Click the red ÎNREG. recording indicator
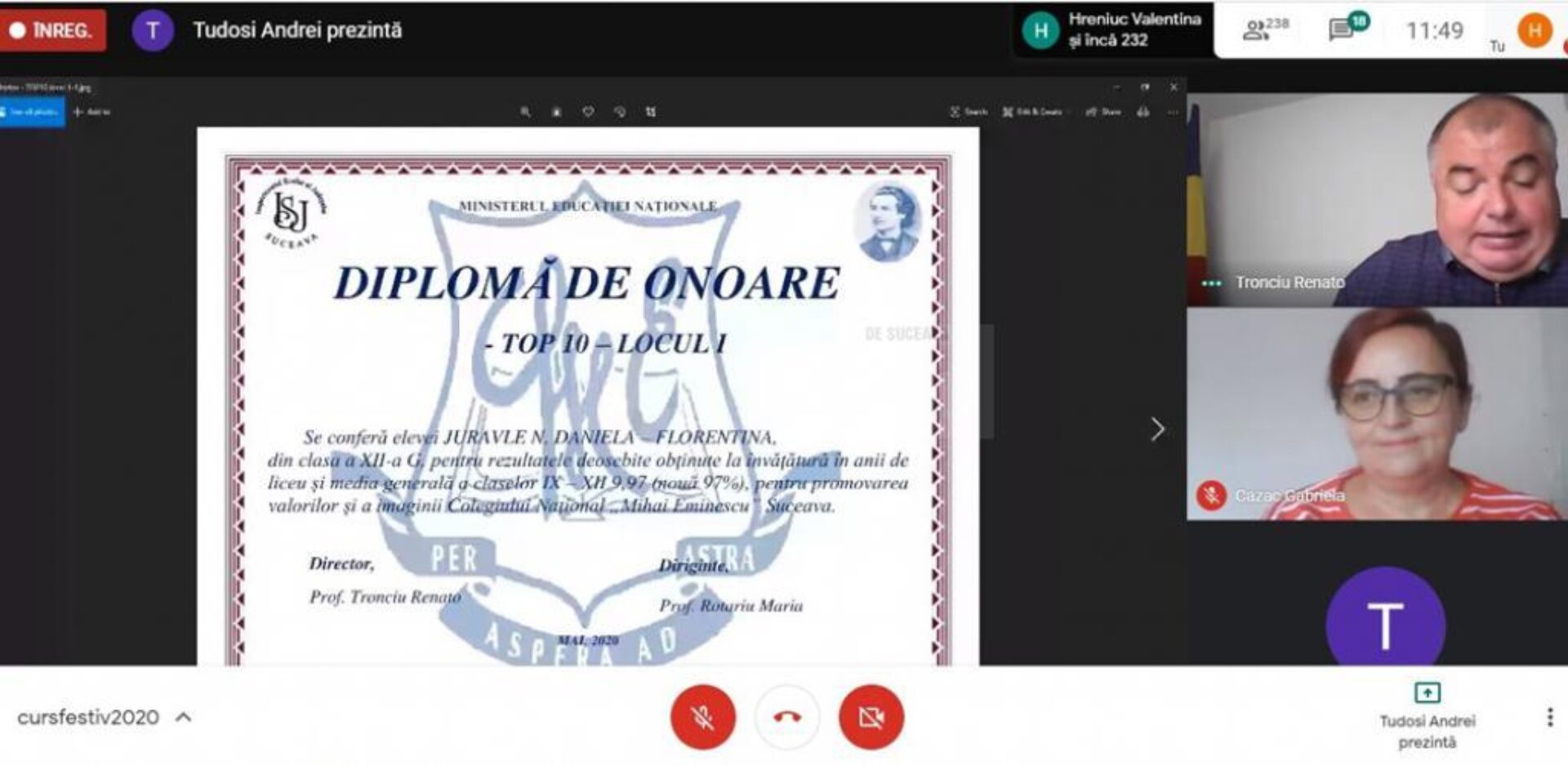Image resolution: width=1568 pixels, height=765 pixels. point(53,30)
